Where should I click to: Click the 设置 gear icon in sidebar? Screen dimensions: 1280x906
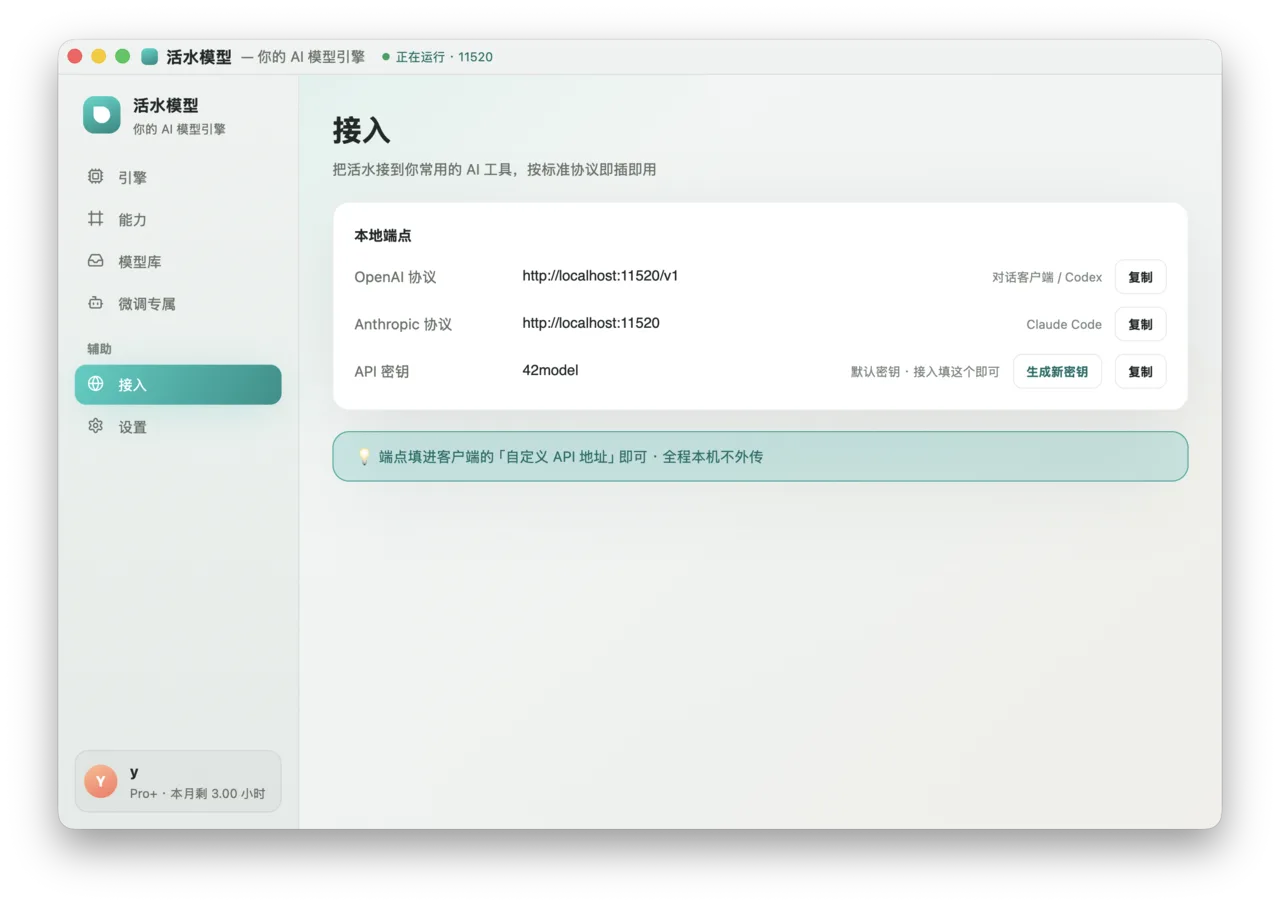click(x=95, y=426)
